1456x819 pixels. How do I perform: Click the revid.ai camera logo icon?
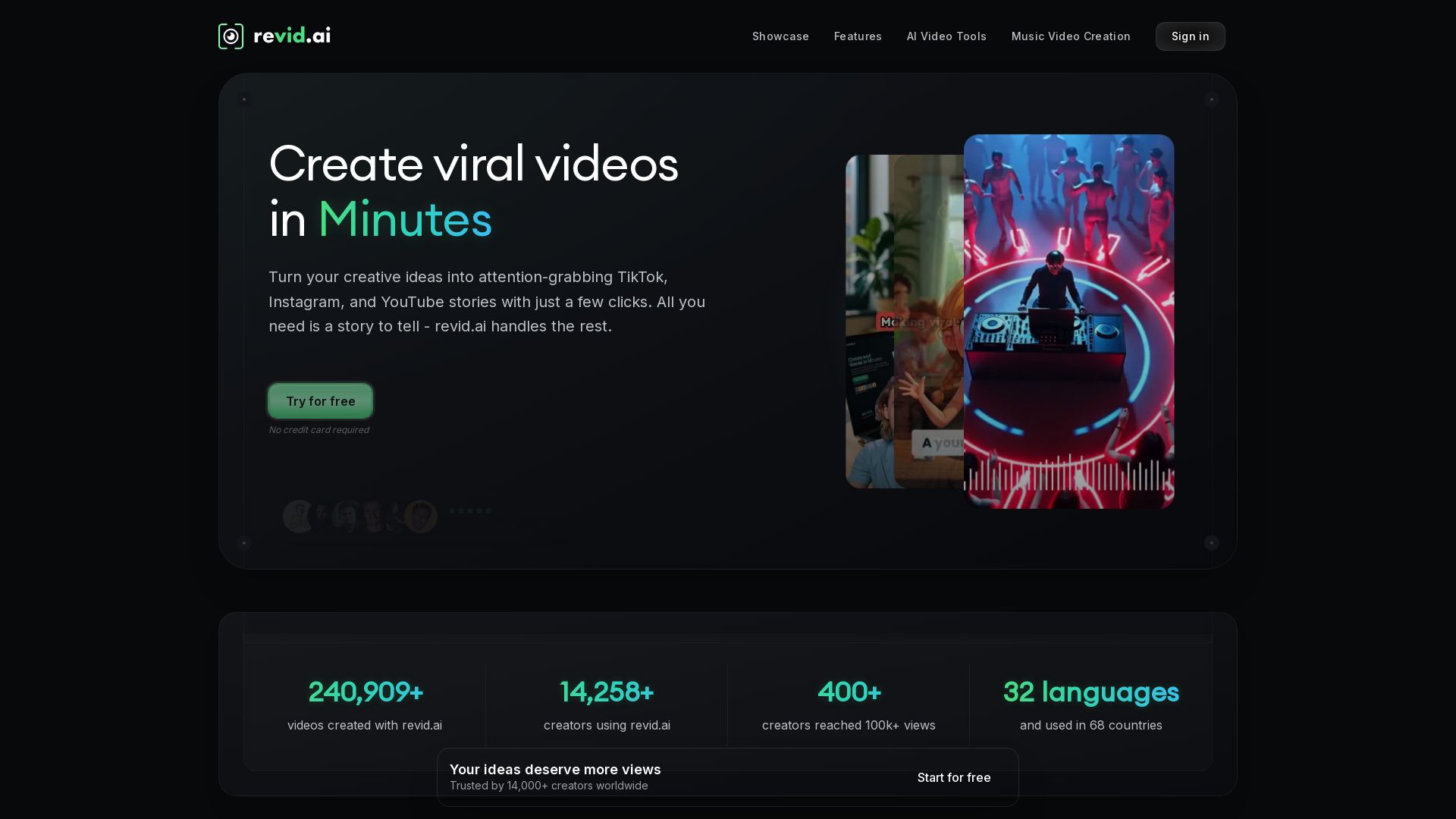tap(231, 36)
